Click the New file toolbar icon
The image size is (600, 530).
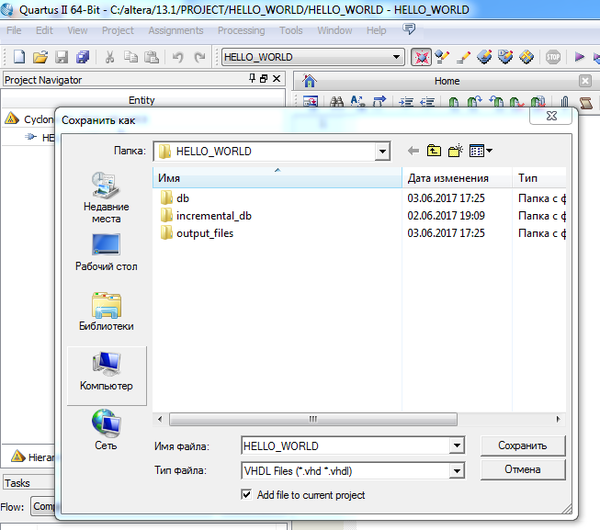[18, 57]
